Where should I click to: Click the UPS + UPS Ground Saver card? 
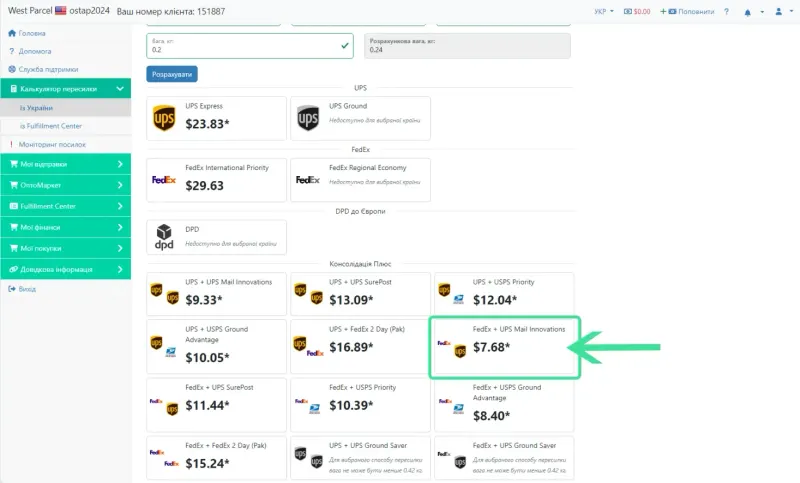point(360,457)
